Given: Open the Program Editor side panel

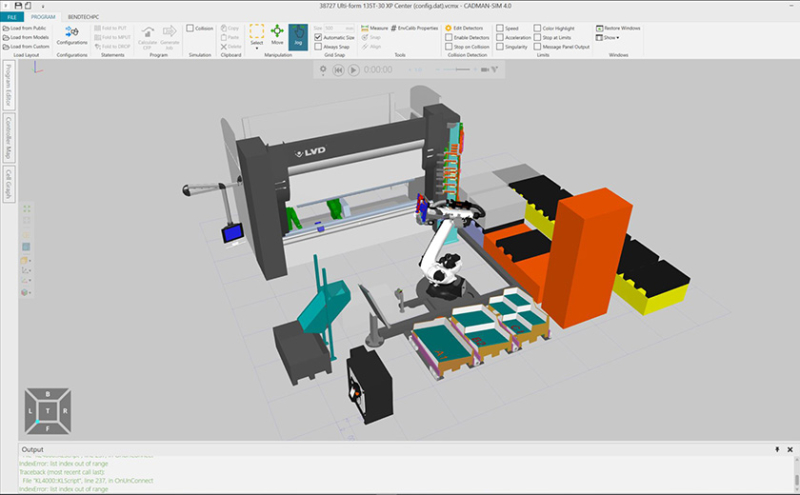Looking at the screenshot, I should coord(8,86).
